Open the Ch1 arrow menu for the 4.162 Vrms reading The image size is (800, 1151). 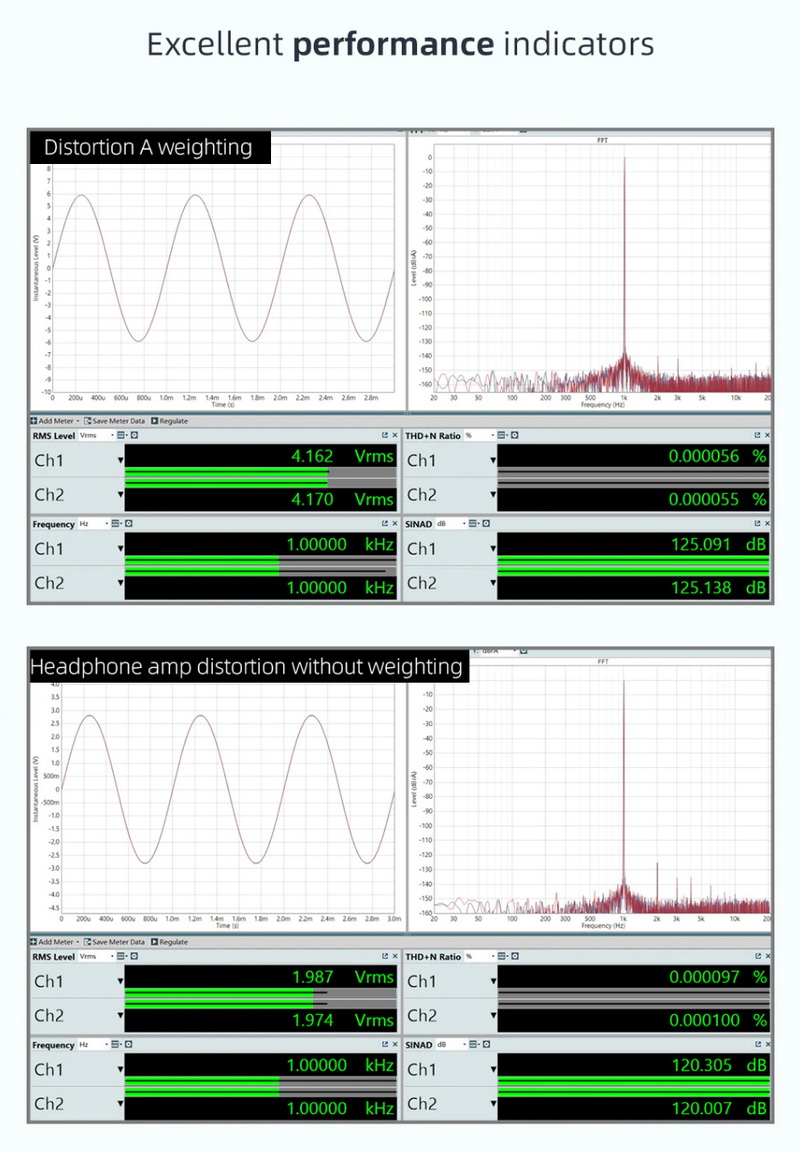(121, 461)
